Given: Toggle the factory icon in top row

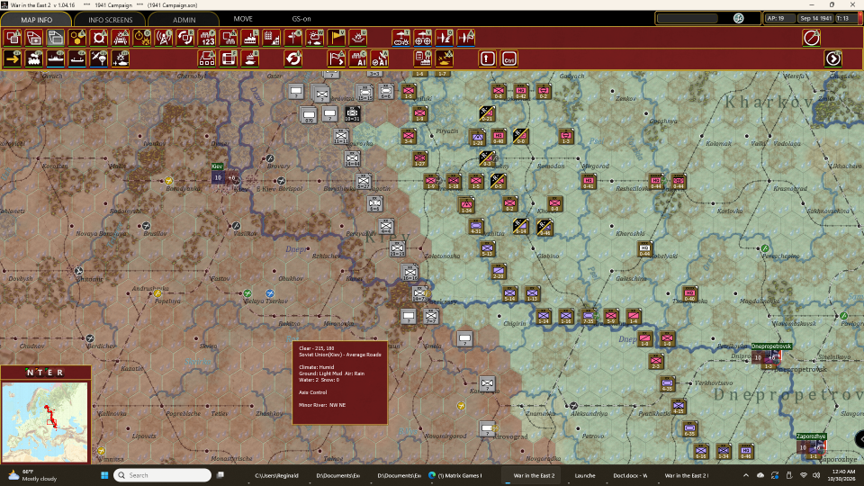Looking at the screenshot, I should click(x=250, y=38).
